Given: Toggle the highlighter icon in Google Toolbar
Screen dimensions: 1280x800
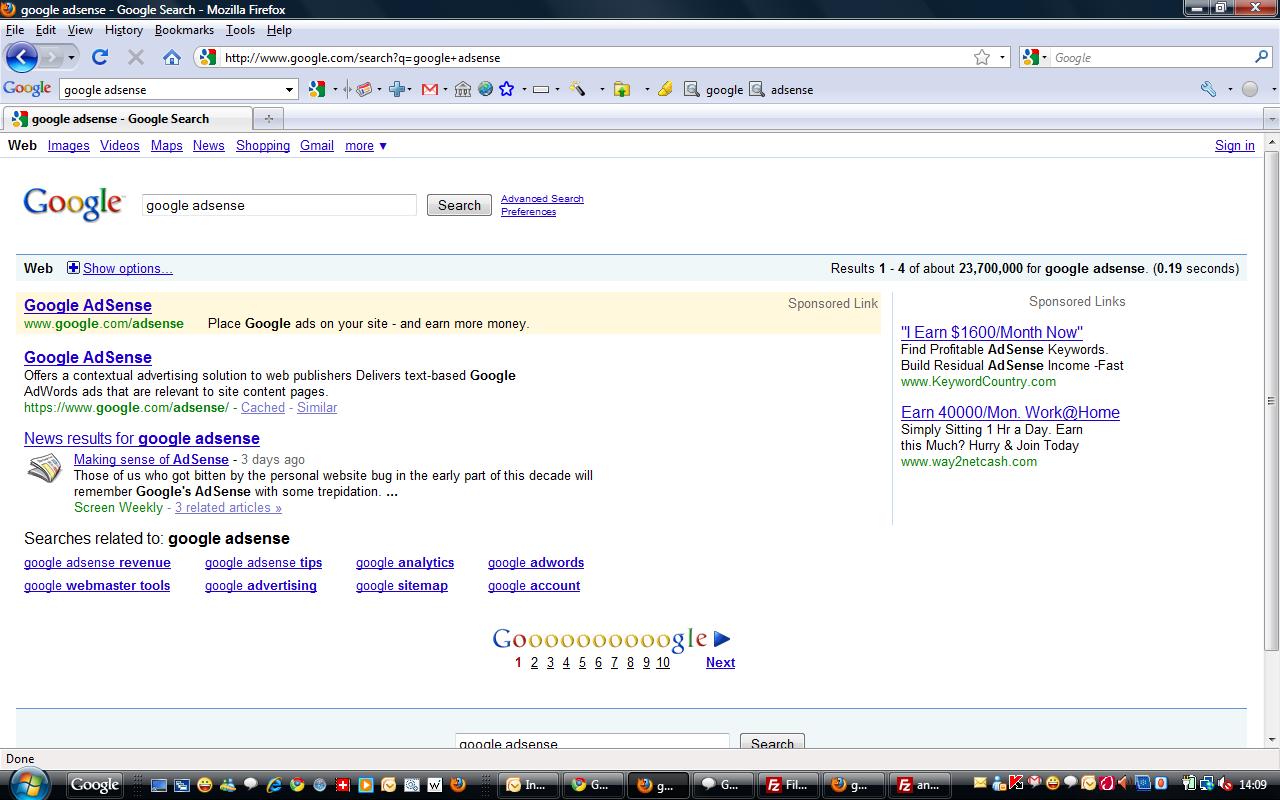Looking at the screenshot, I should pyautogui.click(x=665, y=89).
